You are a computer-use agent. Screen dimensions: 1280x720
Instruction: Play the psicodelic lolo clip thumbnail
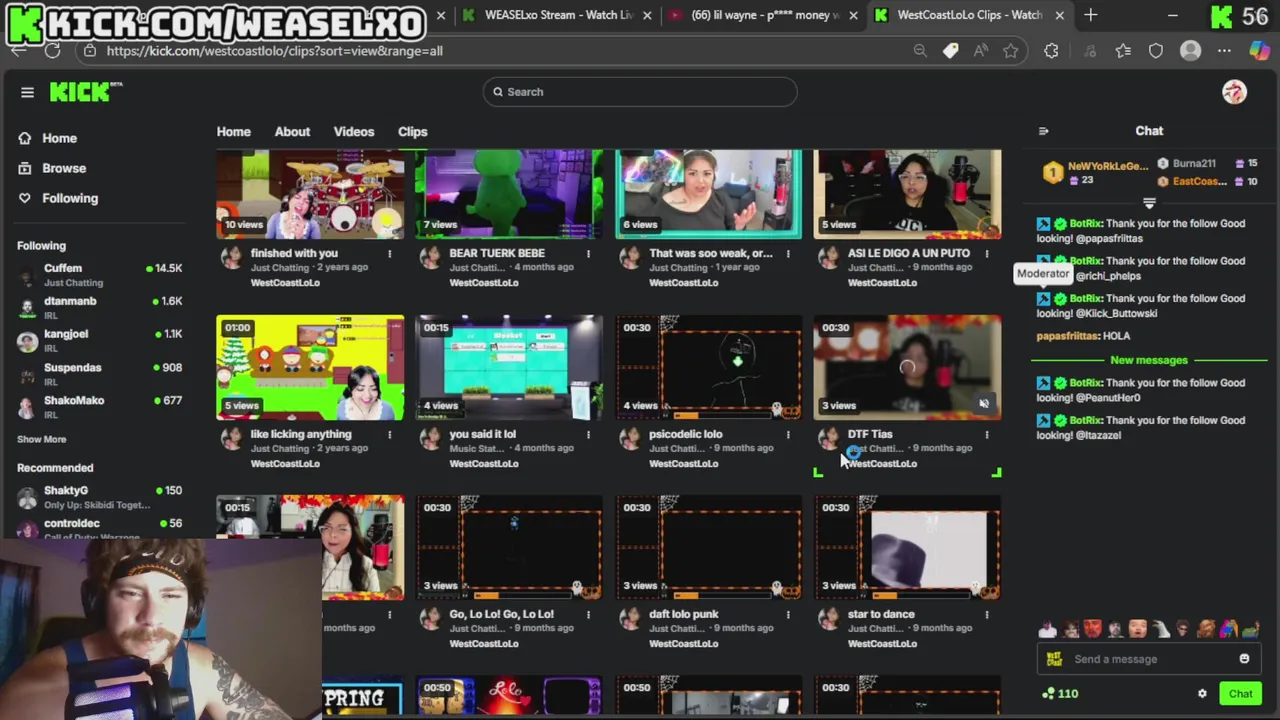[708, 368]
